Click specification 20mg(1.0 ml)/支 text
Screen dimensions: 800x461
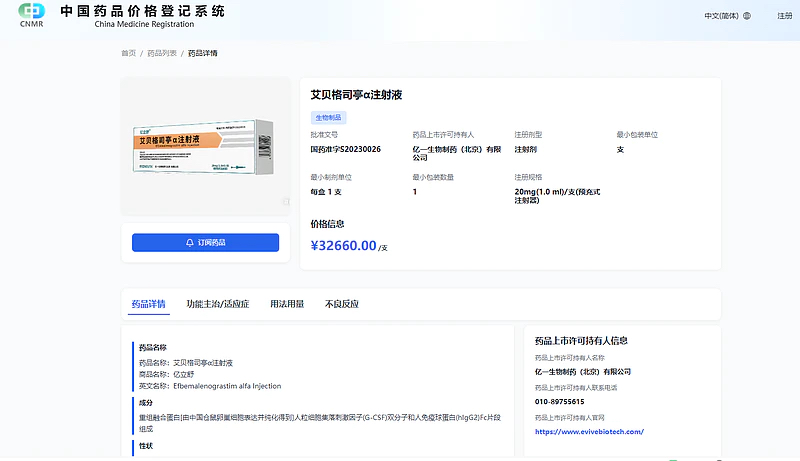click(557, 196)
